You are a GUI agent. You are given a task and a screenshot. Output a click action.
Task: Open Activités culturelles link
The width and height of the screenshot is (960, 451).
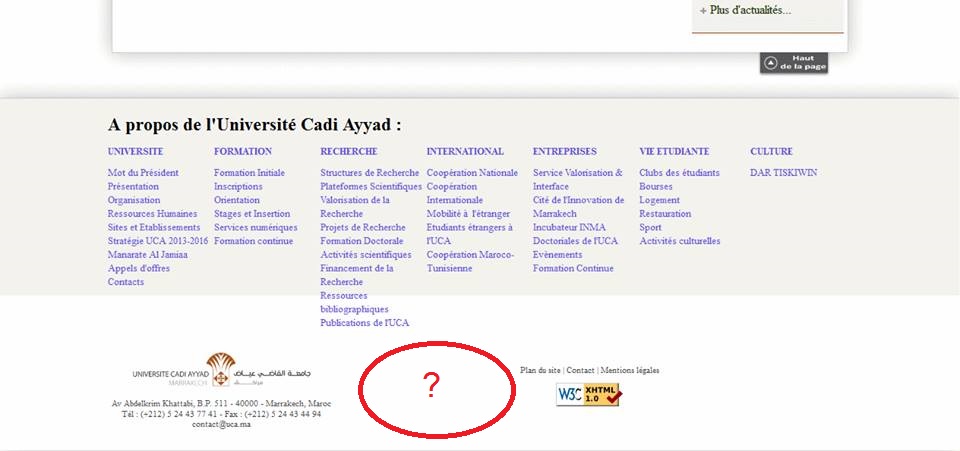680,240
